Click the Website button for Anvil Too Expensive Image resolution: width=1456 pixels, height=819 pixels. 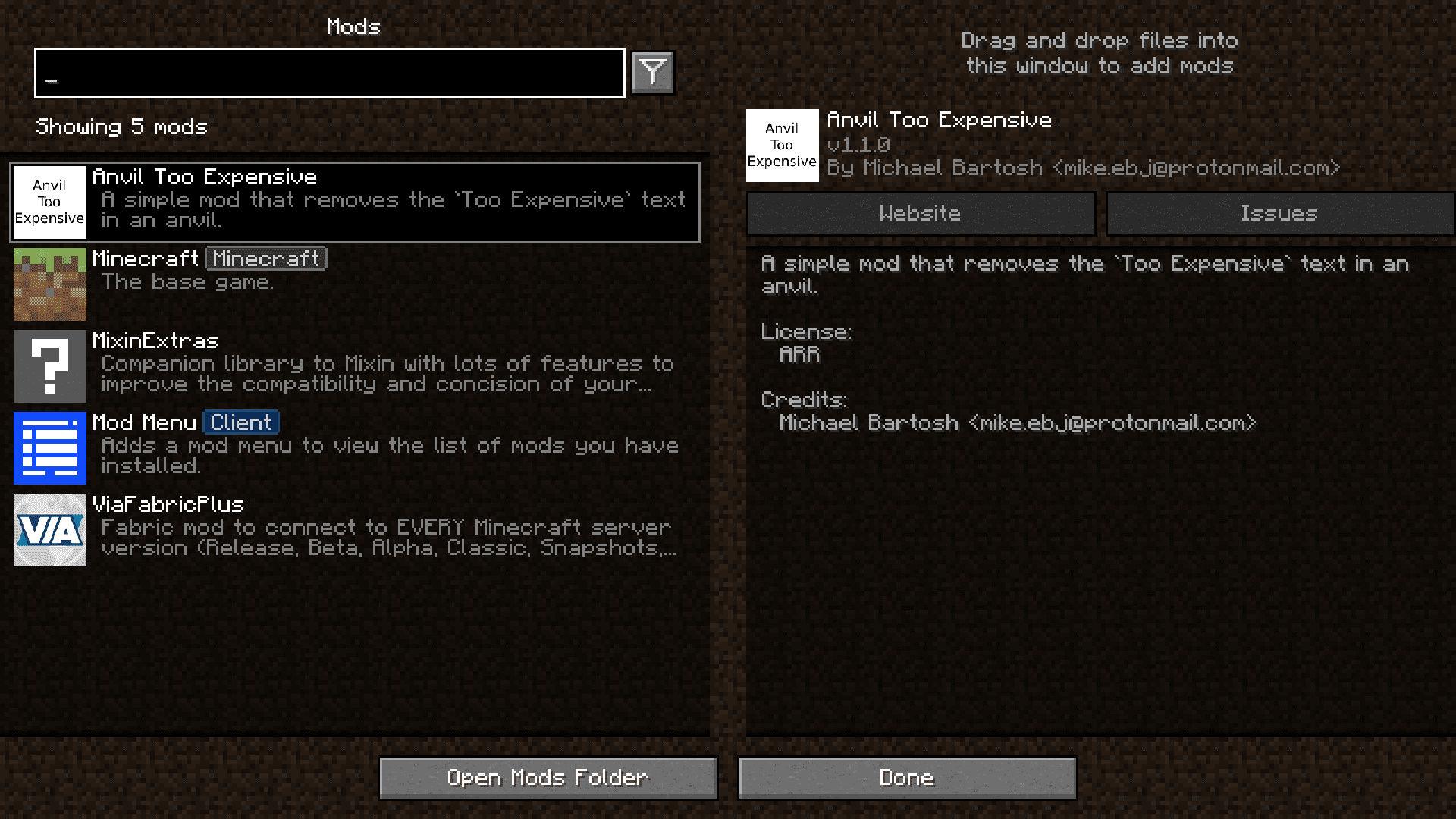918,213
